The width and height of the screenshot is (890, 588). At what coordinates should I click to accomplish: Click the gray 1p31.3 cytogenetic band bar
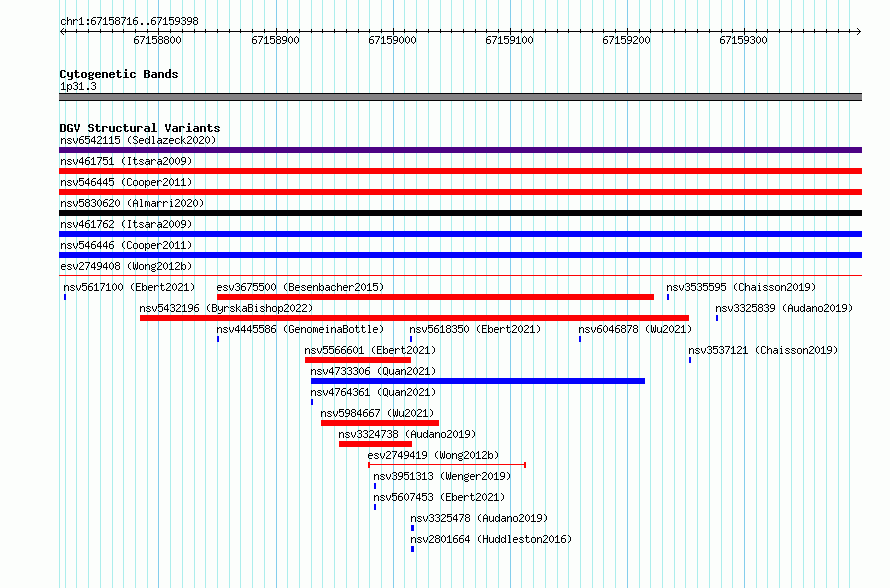click(x=460, y=97)
